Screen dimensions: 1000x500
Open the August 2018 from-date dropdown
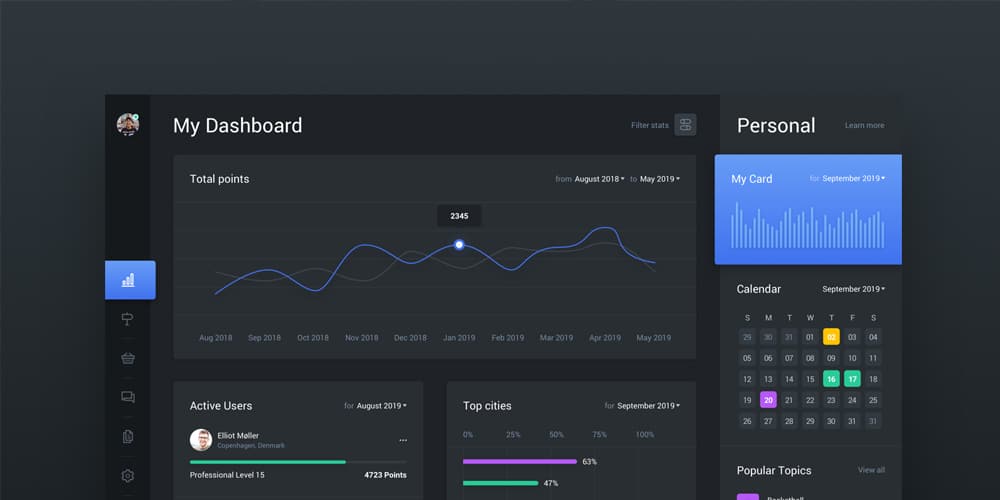599,179
